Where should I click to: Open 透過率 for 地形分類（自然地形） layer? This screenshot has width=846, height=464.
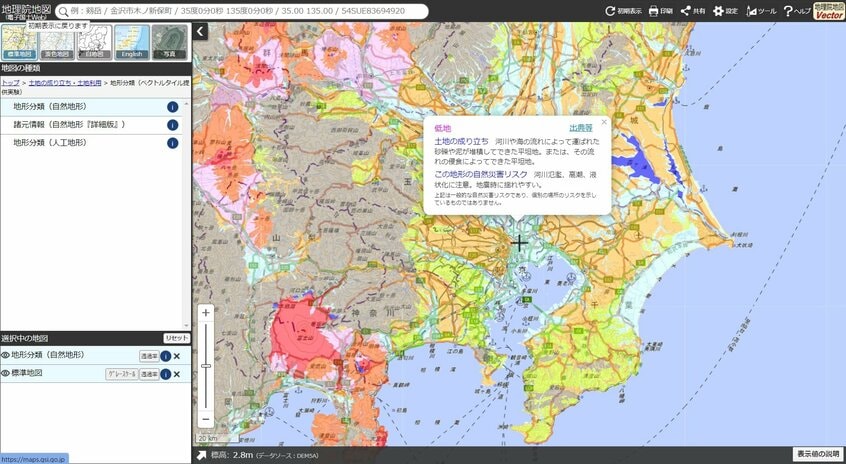click(149, 356)
